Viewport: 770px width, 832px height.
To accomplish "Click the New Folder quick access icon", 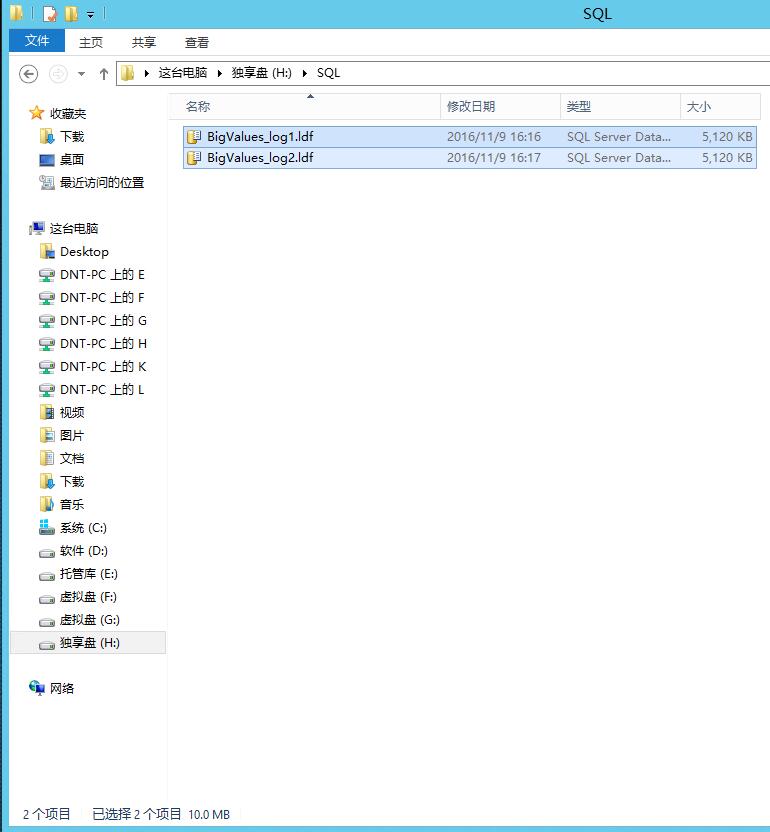I will [x=71, y=13].
